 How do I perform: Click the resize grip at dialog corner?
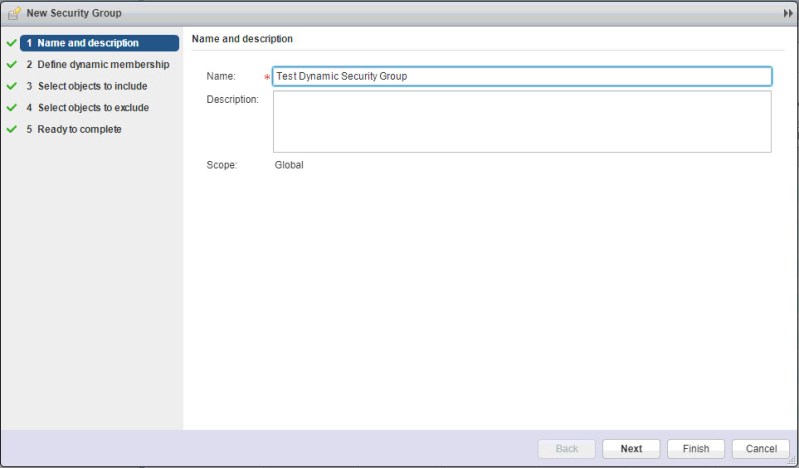[792, 461]
